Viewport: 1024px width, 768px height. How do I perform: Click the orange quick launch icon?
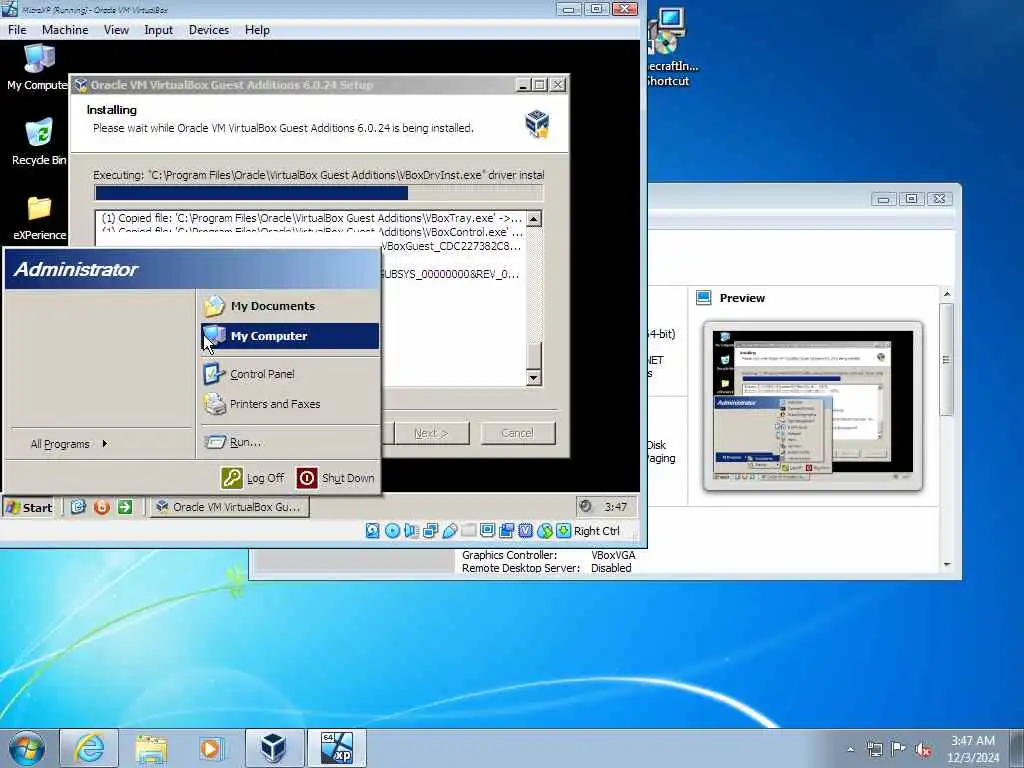click(x=102, y=507)
